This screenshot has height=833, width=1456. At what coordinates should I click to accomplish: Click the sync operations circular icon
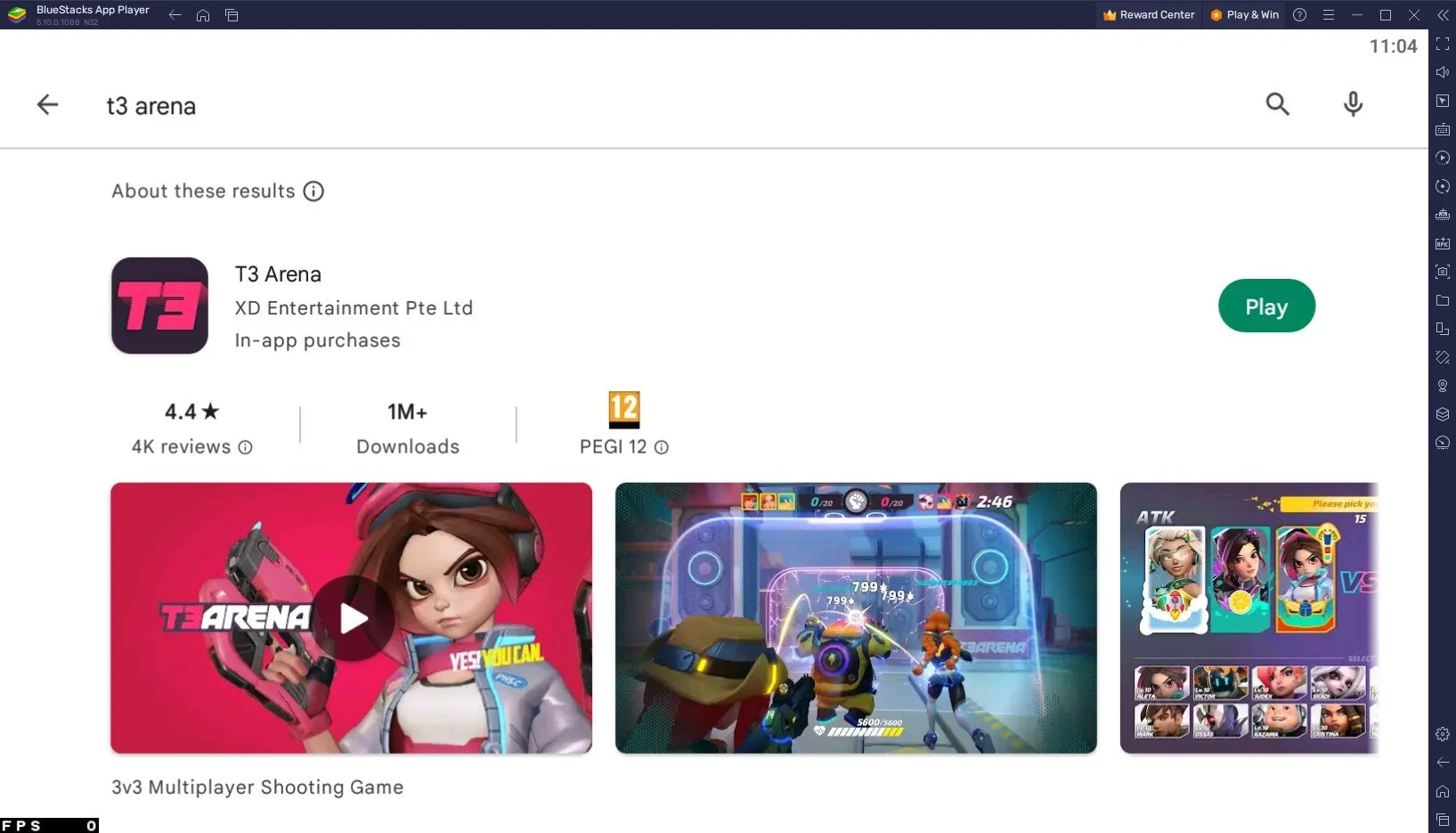[x=1443, y=186]
